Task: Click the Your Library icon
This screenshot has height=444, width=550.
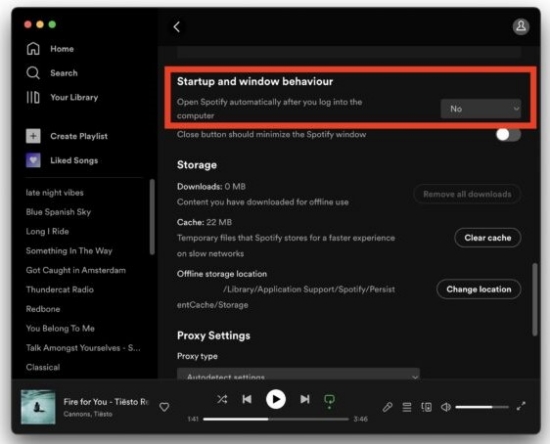Action: click(33, 97)
